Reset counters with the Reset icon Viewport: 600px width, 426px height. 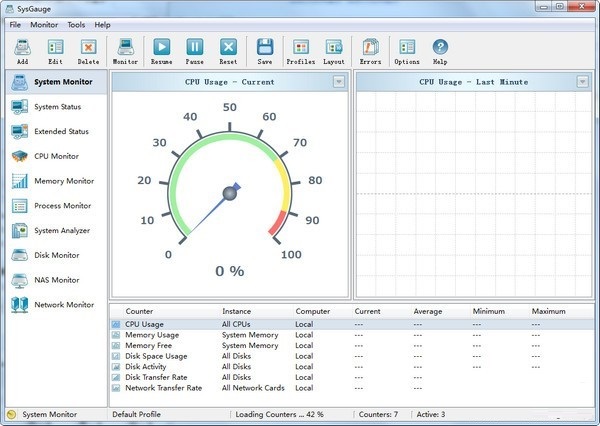point(229,47)
